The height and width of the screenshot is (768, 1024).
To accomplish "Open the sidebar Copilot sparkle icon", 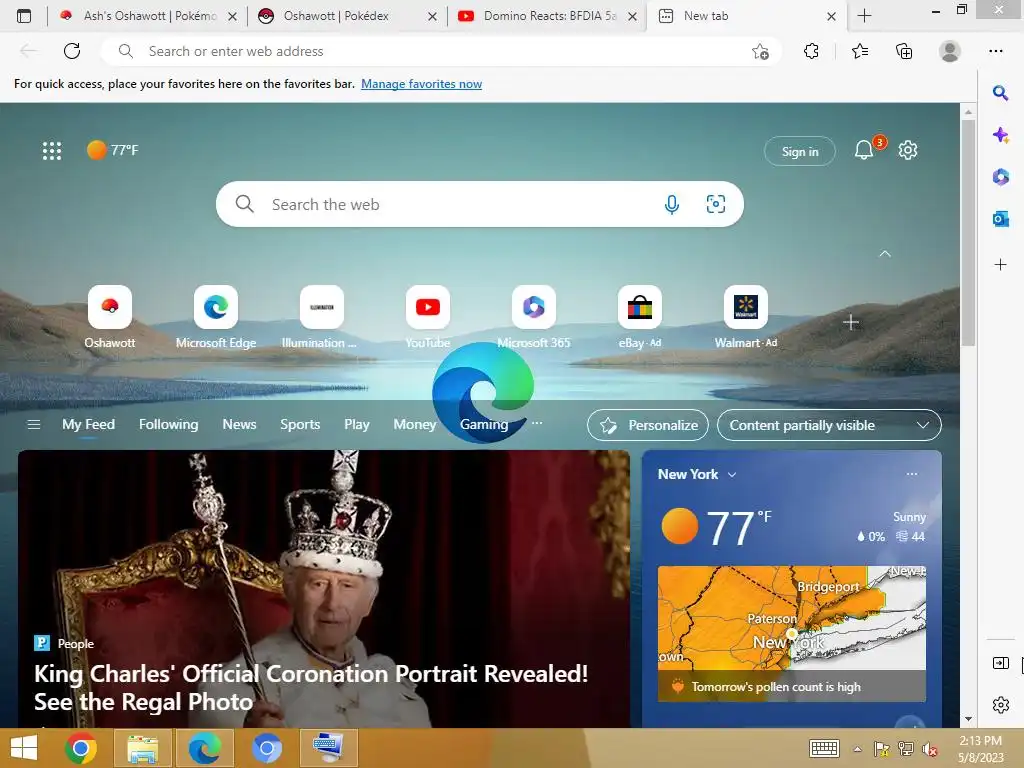I will [x=1000, y=135].
